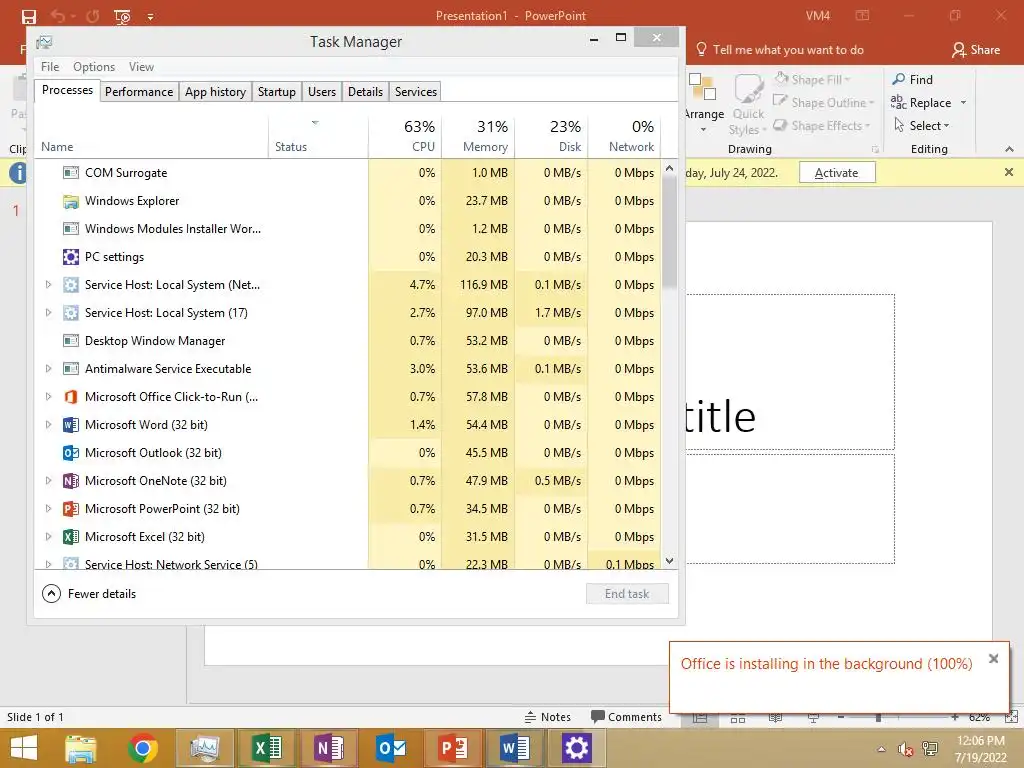Dismiss the Office installing notification
Viewport: 1024px width, 768px height.
[993, 659]
